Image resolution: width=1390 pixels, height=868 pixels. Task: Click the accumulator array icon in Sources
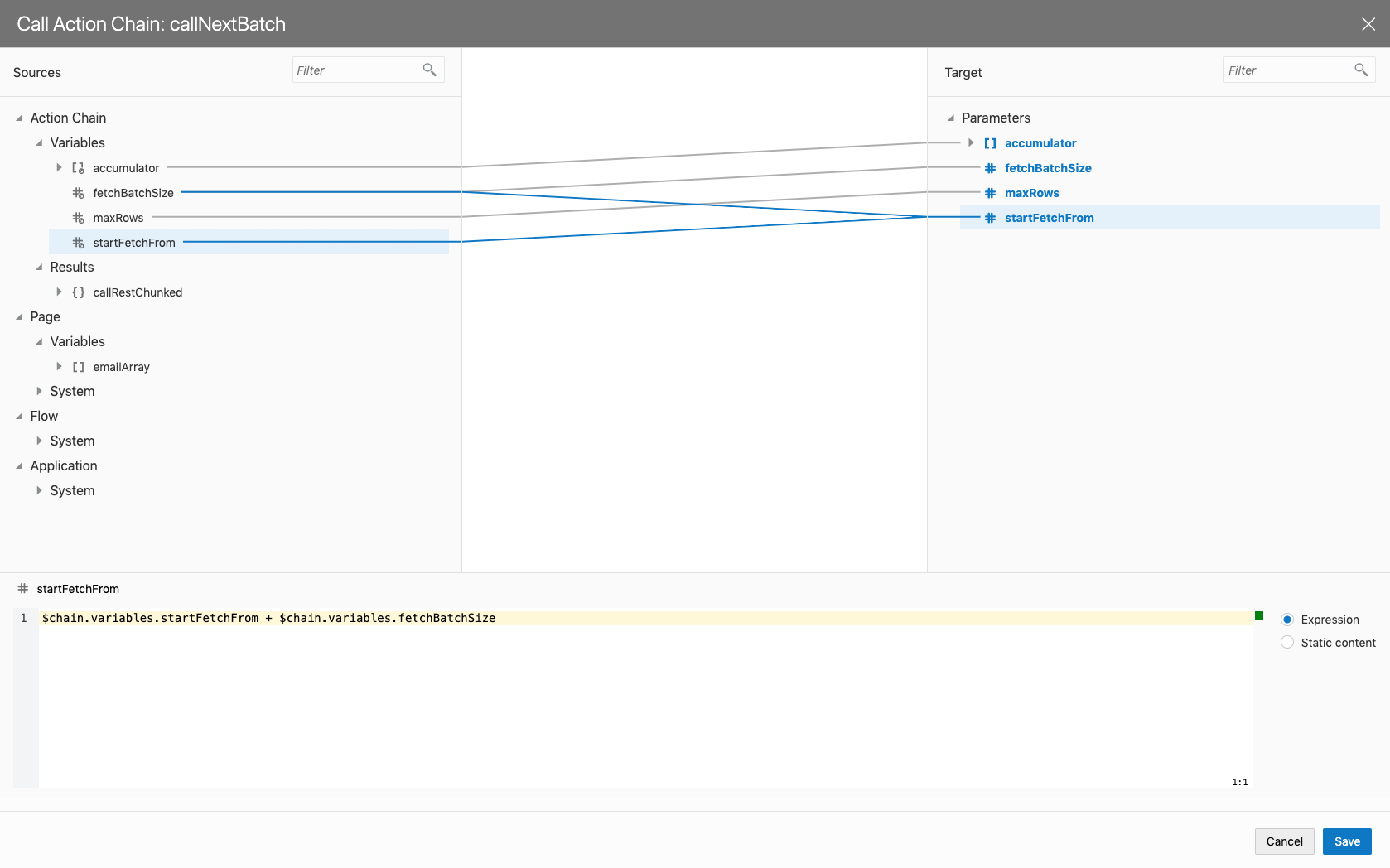(78, 168)
